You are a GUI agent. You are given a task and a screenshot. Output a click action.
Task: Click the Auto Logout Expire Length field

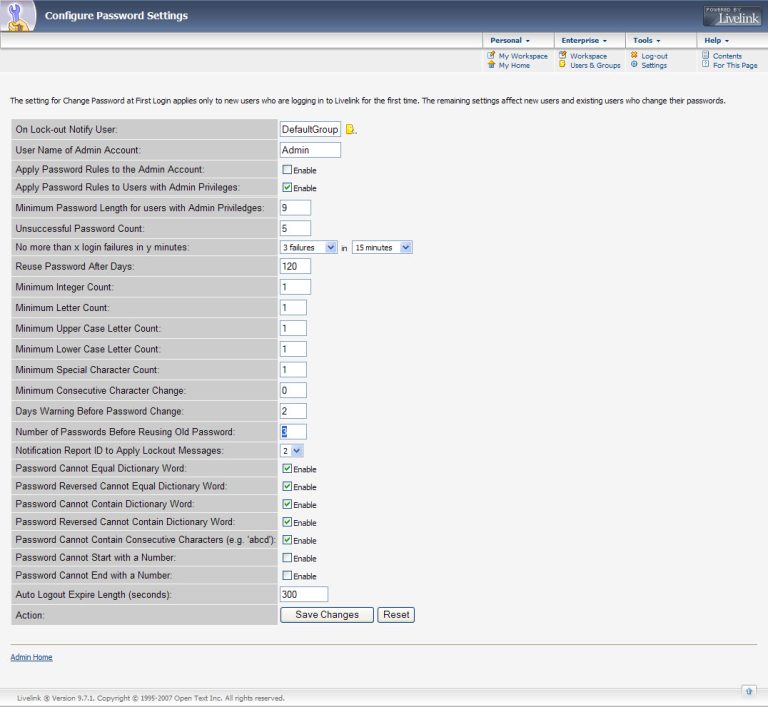pyautogui.click(x=304, y=594)
